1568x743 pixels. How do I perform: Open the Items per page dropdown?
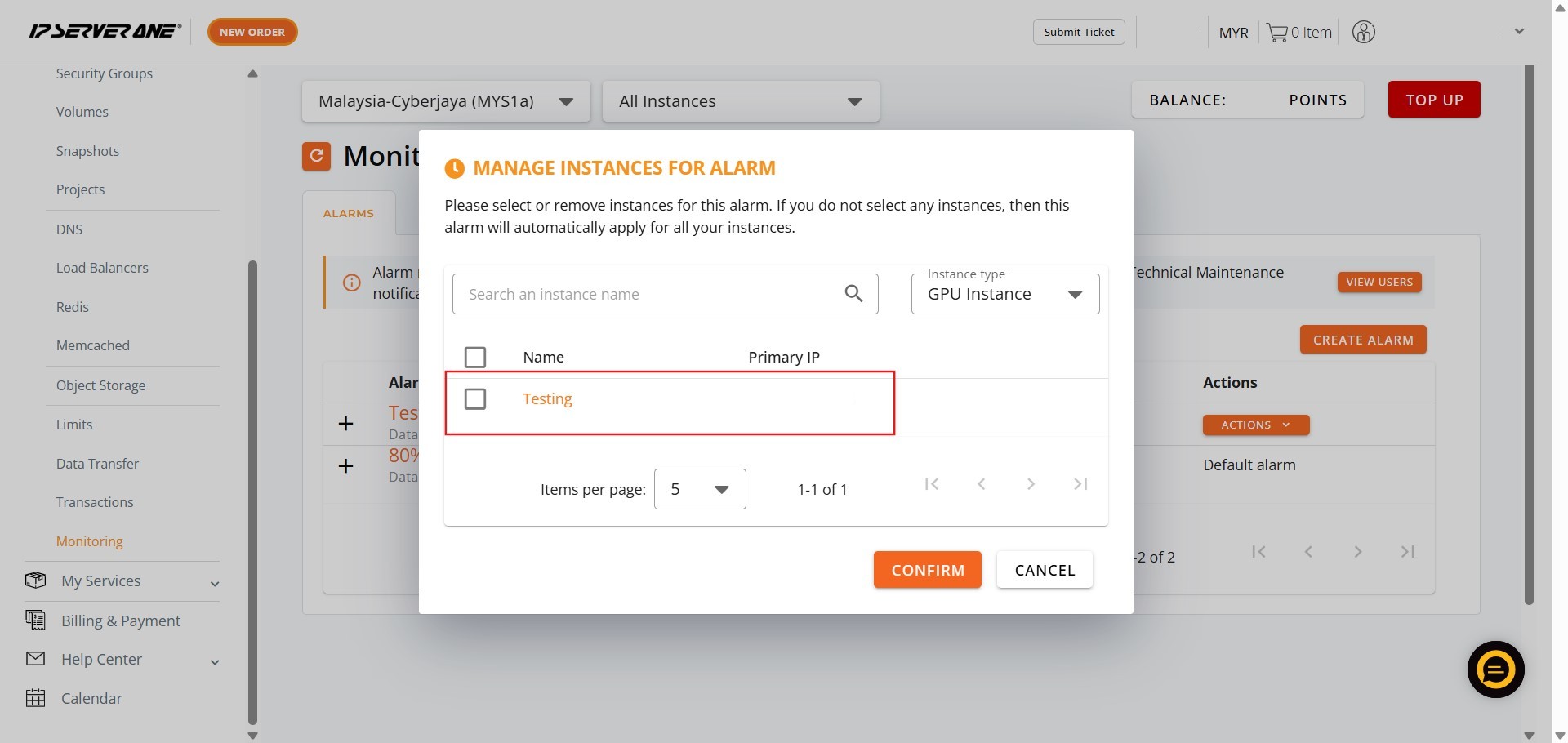click(700, 489)
